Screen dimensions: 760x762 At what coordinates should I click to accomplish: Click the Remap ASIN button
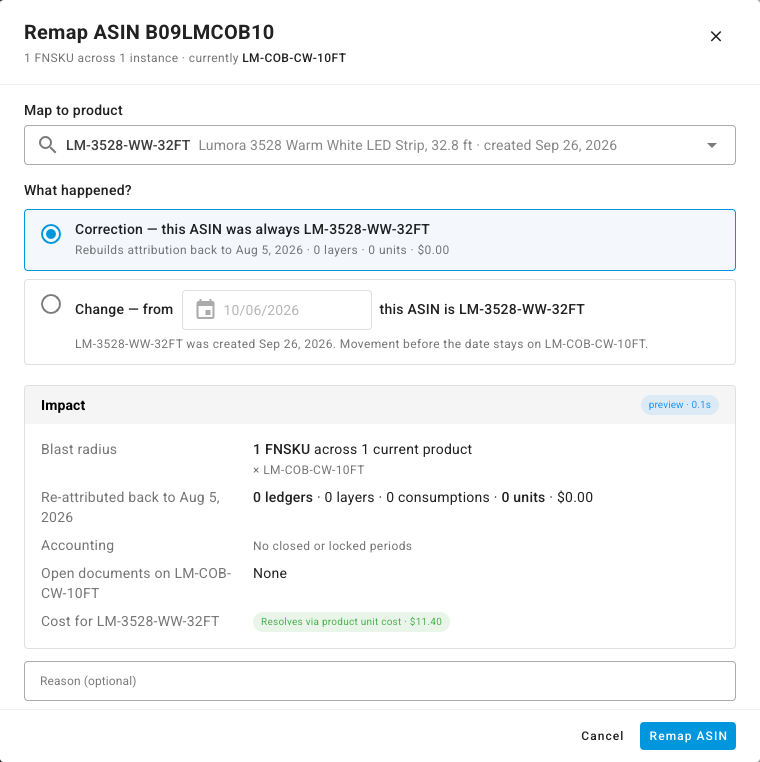click(688, 736)
